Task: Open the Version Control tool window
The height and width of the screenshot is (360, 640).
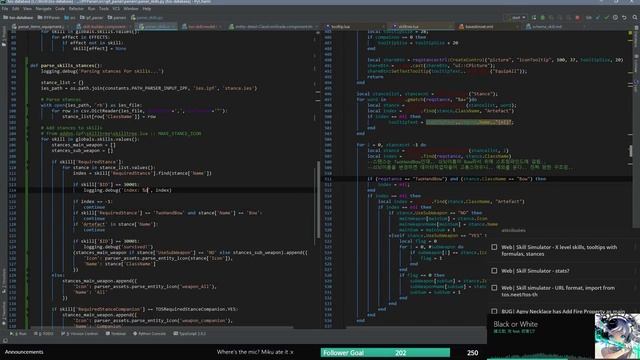Action: click(79, 333)
